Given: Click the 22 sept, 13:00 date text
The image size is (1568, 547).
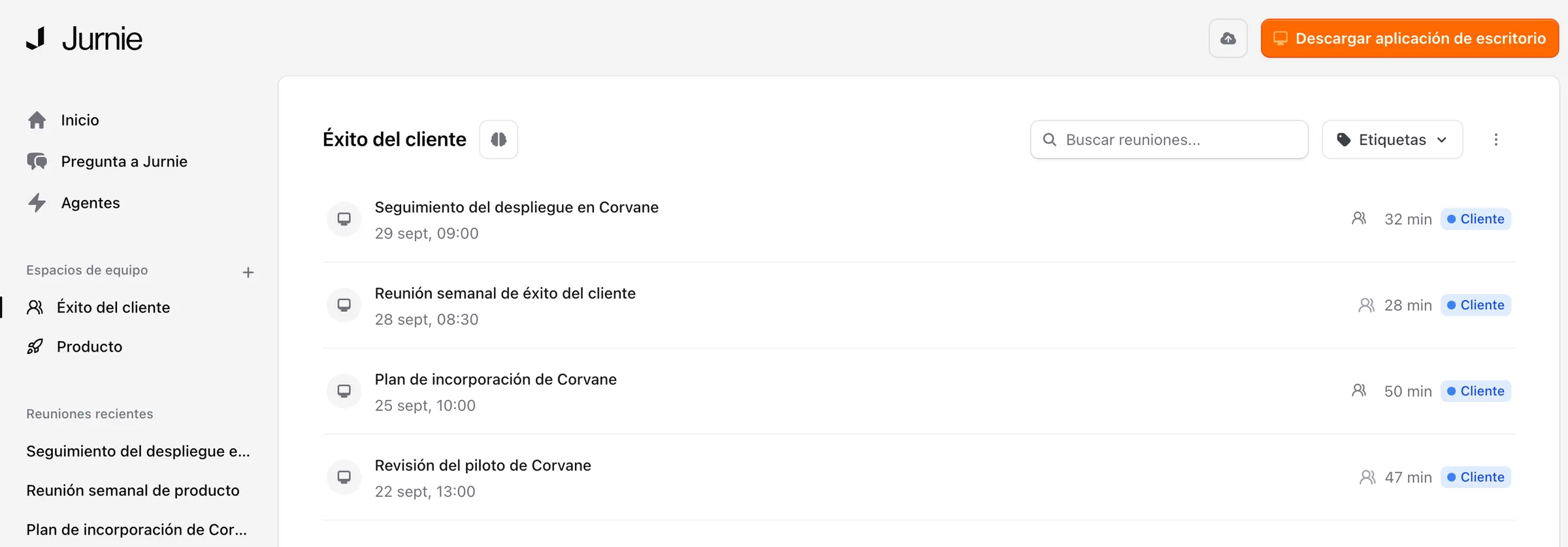Looking at the screenshot, I should point(425,491).
